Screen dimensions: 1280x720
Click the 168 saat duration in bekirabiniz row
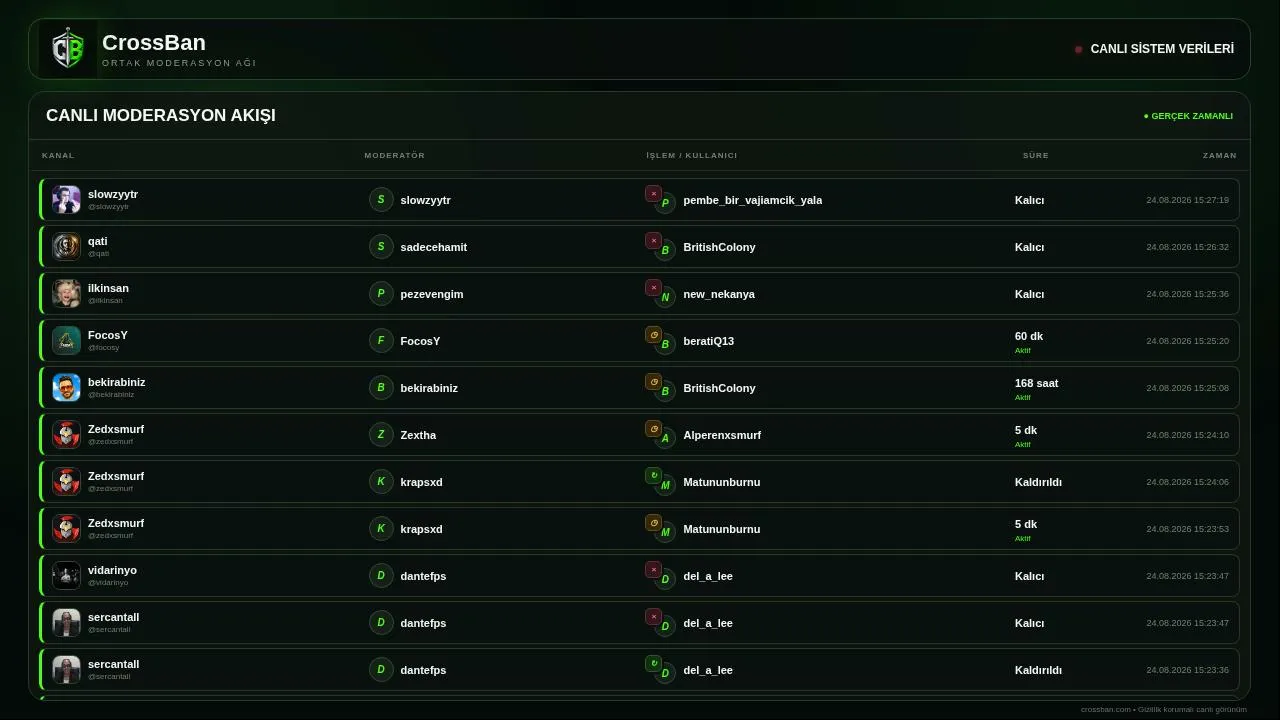click(1036, 383)
